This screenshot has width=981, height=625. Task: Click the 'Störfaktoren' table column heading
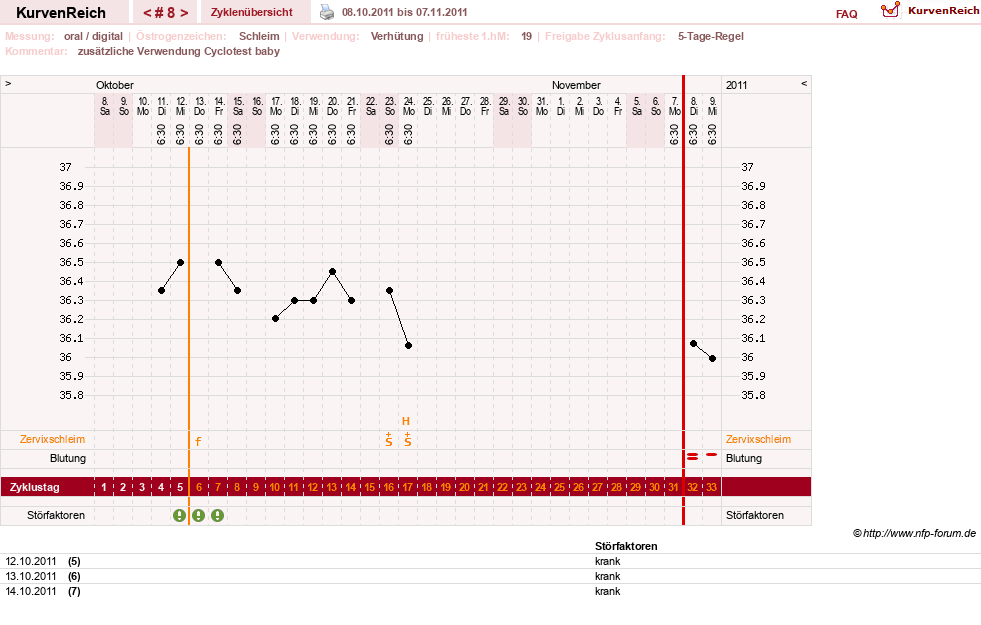tap(626, 546)
